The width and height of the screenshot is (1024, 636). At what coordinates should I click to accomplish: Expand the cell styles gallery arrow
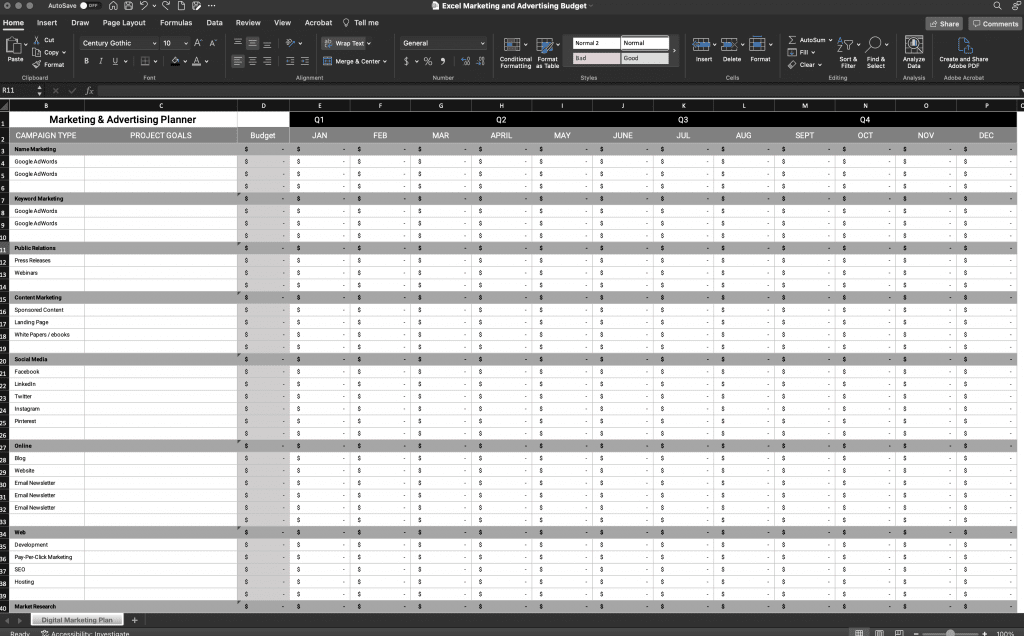coord(675,50)
